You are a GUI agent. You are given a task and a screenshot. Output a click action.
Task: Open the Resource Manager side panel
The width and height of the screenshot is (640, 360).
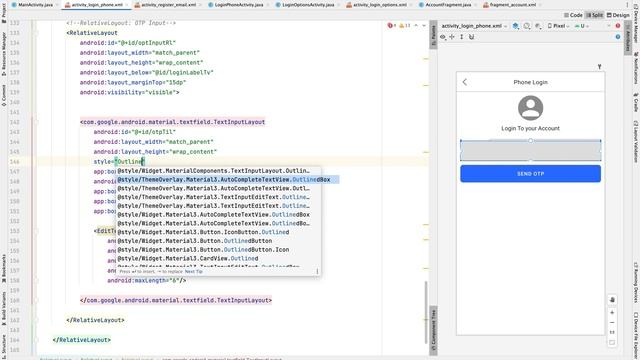(4, 54)
